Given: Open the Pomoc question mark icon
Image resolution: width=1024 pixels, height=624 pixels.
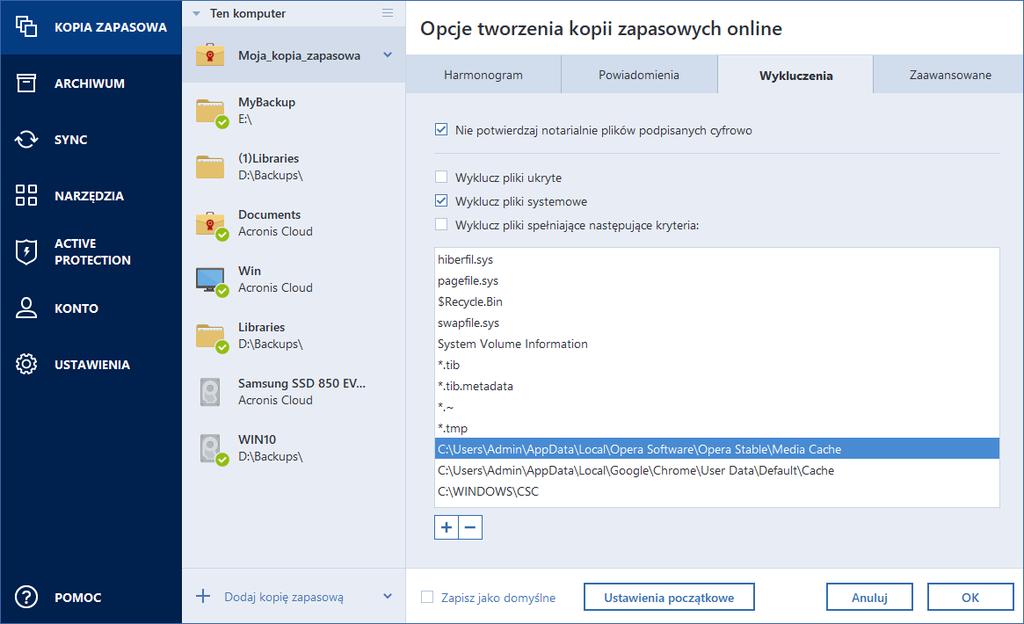Looking at the screenshot, I should [x=26, y=597].
